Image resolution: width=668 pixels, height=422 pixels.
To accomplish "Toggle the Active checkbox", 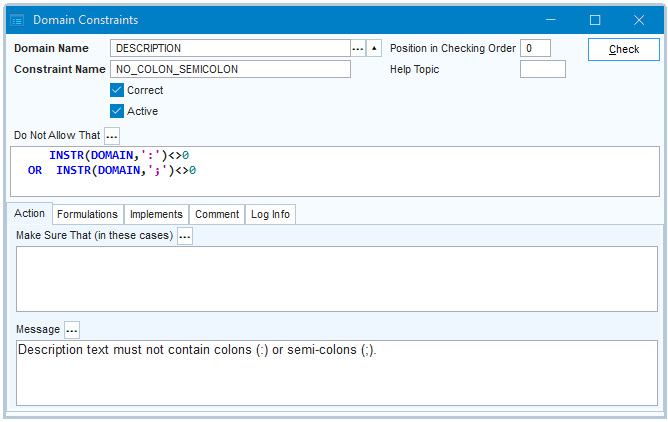I will coord(117,111).
